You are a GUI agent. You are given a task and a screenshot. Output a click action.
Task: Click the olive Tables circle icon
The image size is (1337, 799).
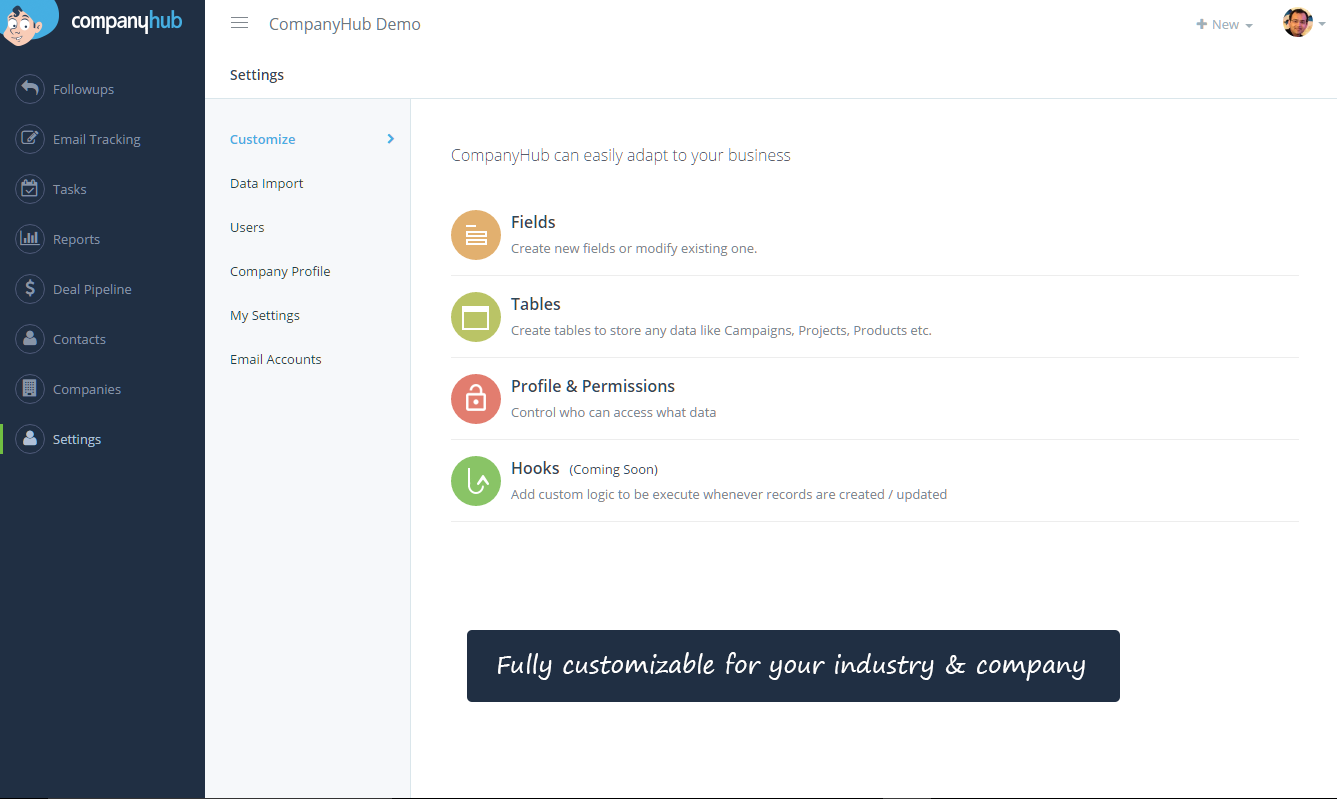point(476,317)
